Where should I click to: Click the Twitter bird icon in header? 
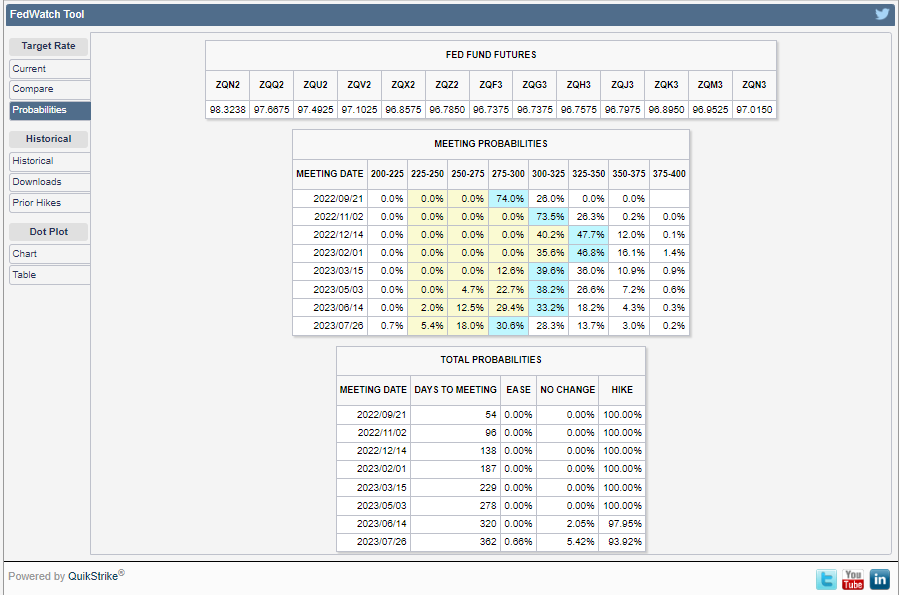(x=881, y=14)
